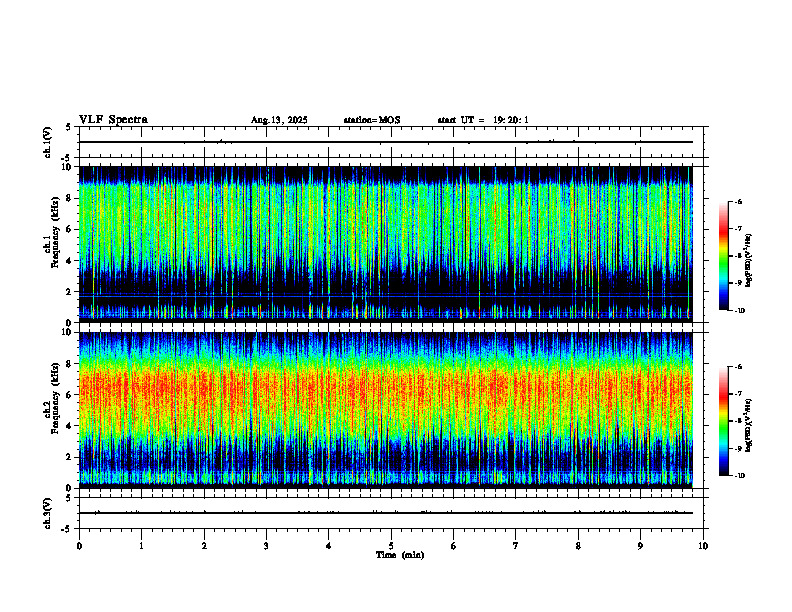Screen dimensions: 792x612
Task: Click time axis tick label "10" on bottom axis
Action: pos(703,546)
